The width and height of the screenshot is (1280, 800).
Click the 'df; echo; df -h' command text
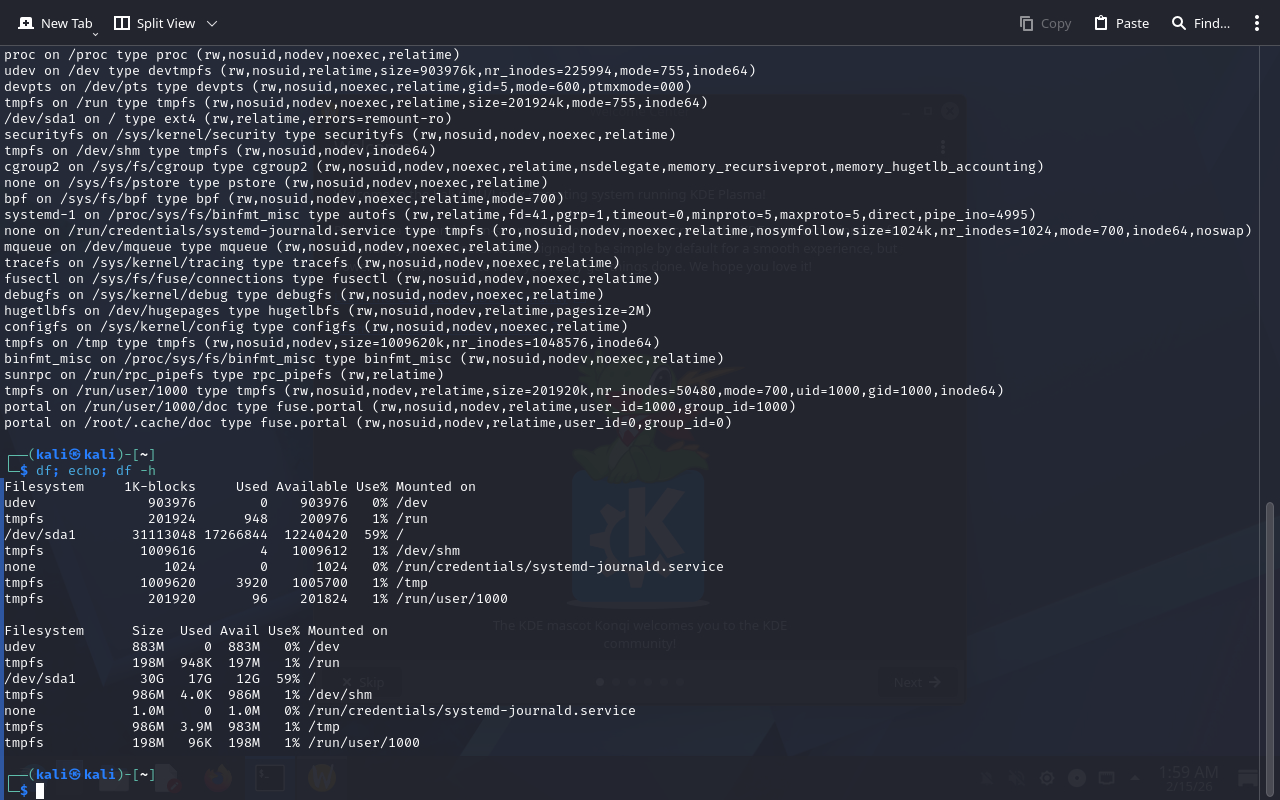[96, 470]
